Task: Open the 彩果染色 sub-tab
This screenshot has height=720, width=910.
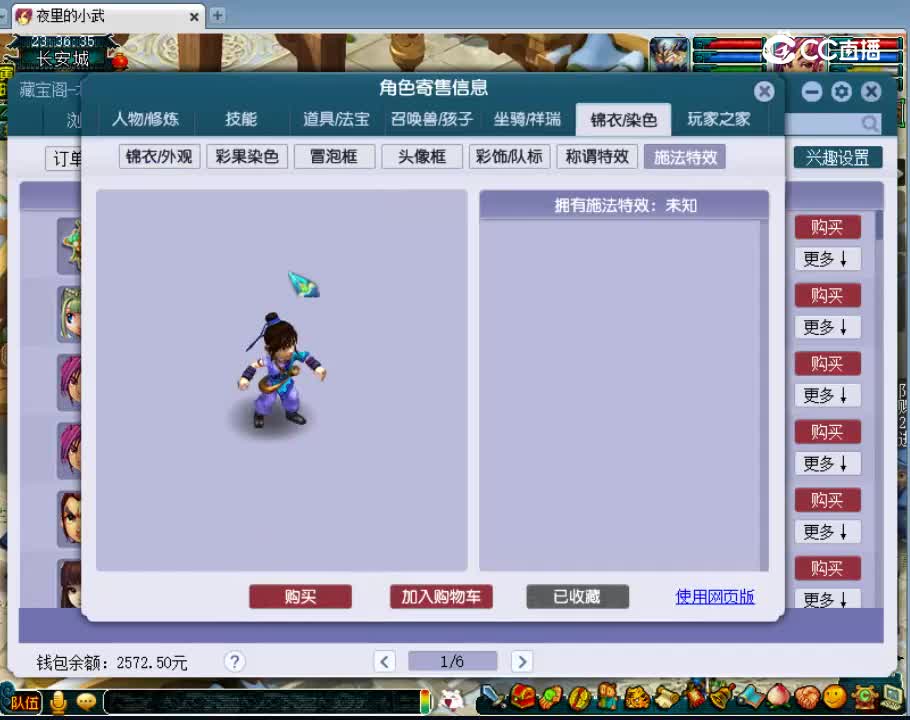Action: pyautogui.click(x=247, y=157)
